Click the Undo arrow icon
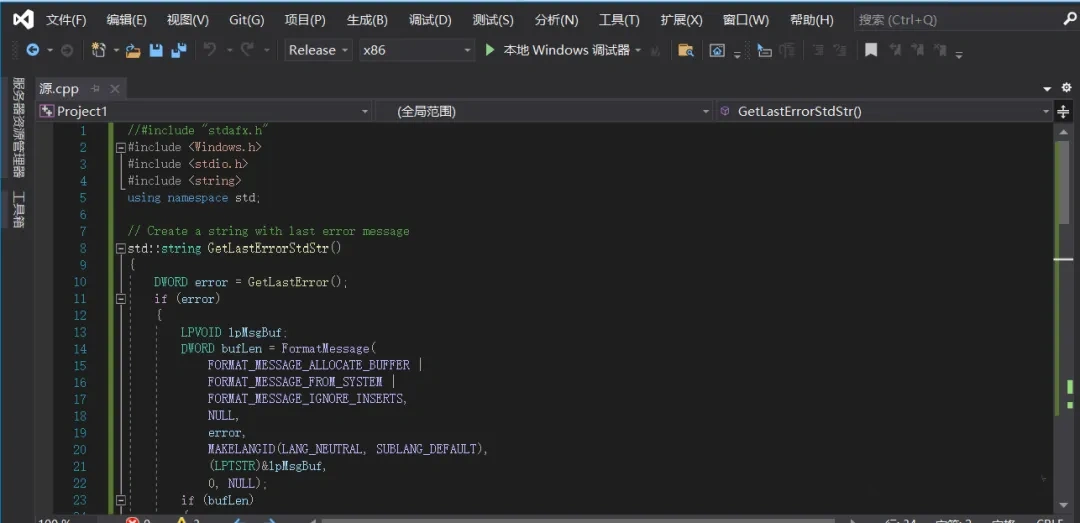 tap(210, 50)
